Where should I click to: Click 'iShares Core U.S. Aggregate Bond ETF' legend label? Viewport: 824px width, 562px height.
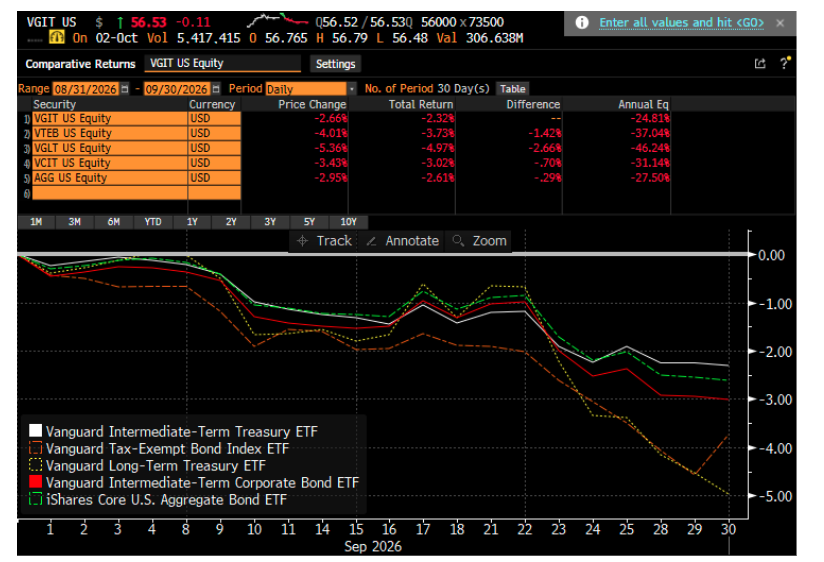pos(166,499)
